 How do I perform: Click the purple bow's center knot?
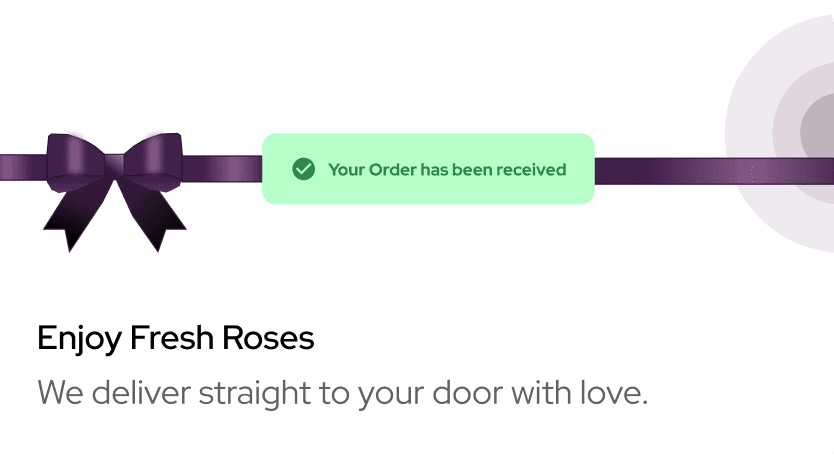[x=114, y=165]
